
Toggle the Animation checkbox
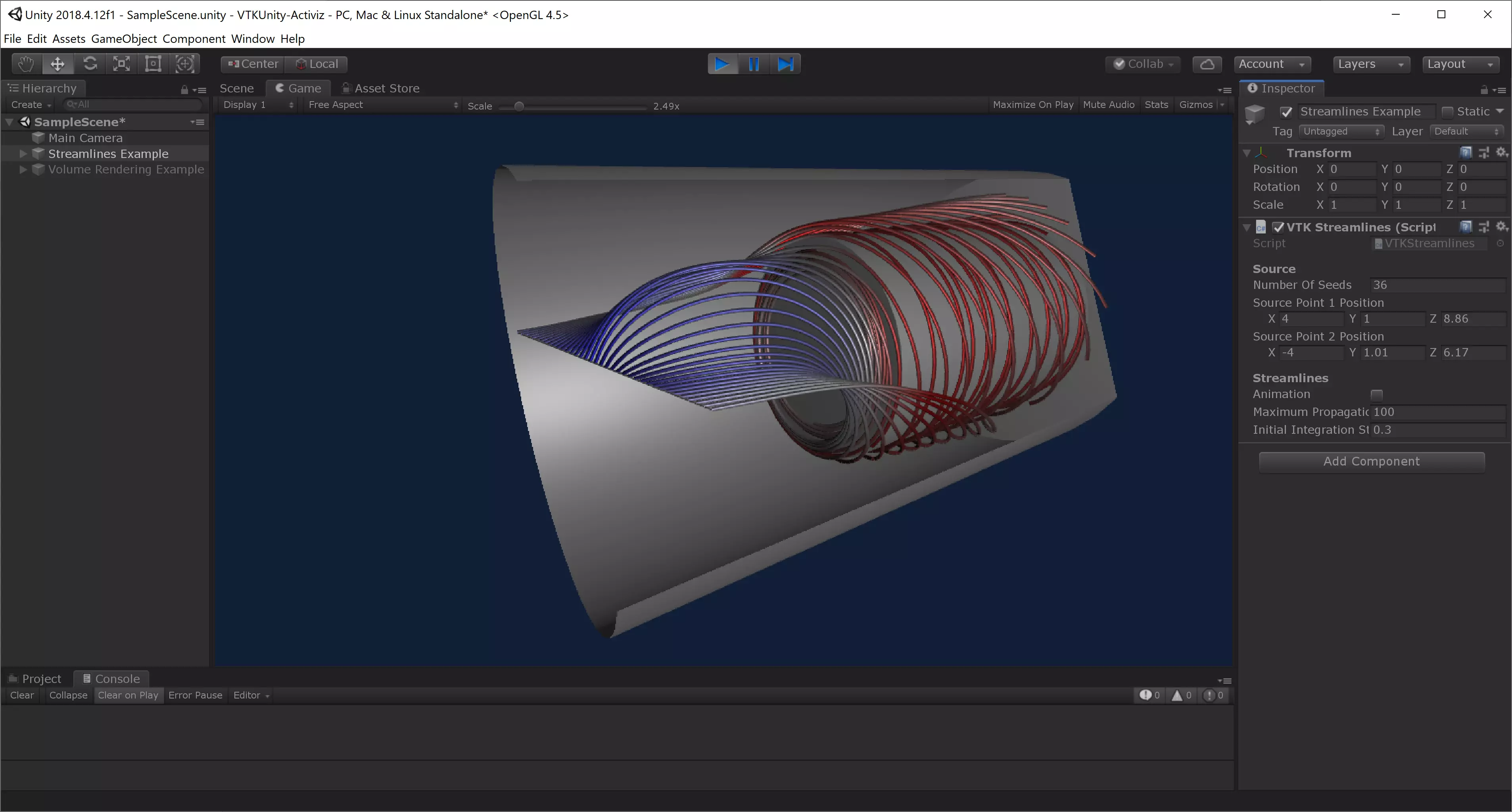point(1376,394)
